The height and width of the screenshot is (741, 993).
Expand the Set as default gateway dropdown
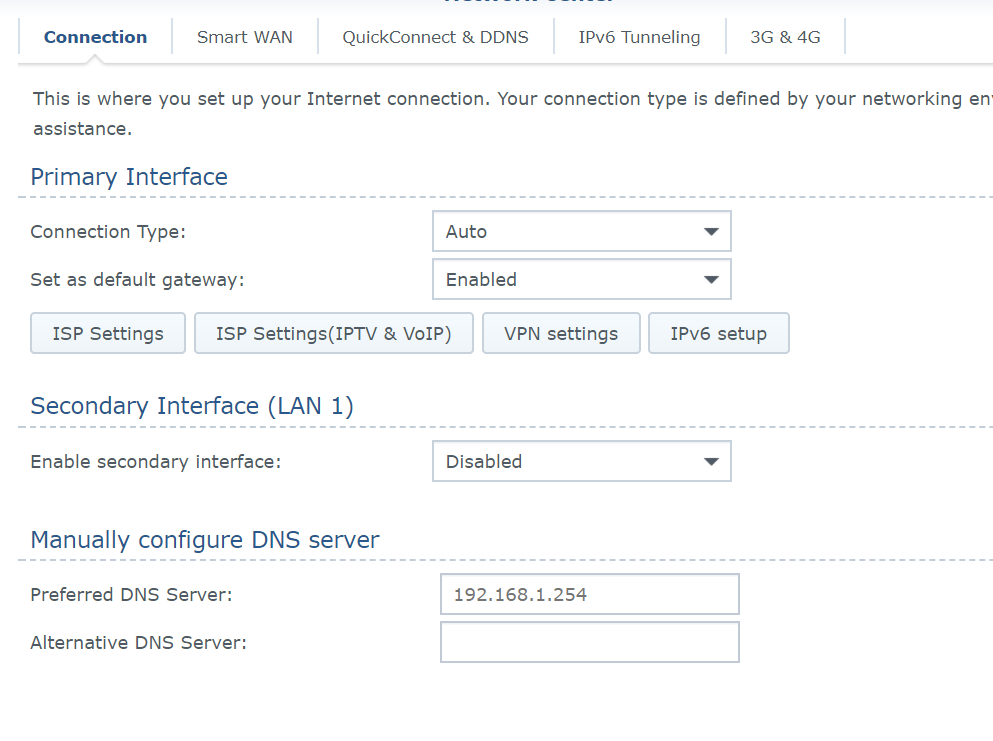pyautogui.click(x=581, y=279)
